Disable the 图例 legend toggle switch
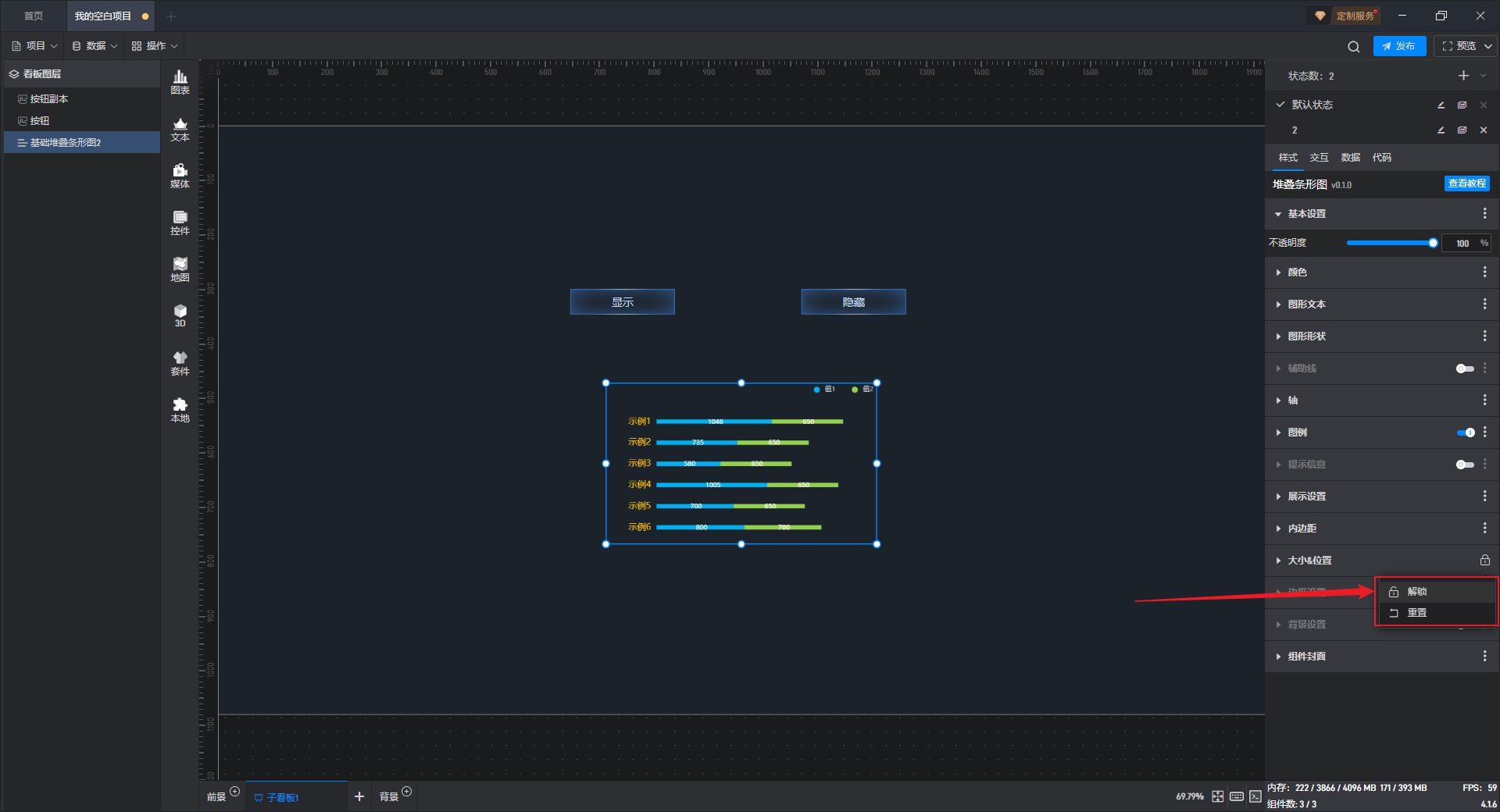The width and height of the screenshot is (1500, 812). coord(1465,433)
